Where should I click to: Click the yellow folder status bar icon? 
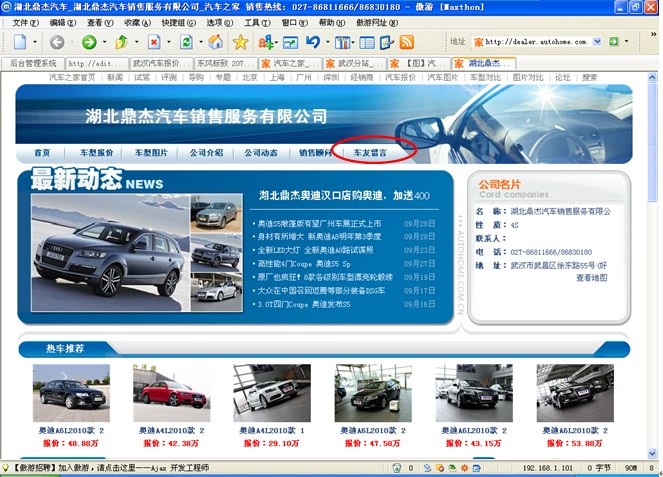pyautogui.click(x=440, y=468)
